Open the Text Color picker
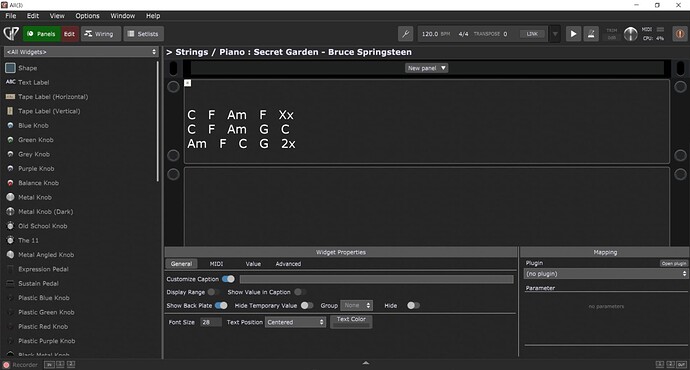Image resolution: width=690 pixels, height=370 pixels. (x=351, y=322)
